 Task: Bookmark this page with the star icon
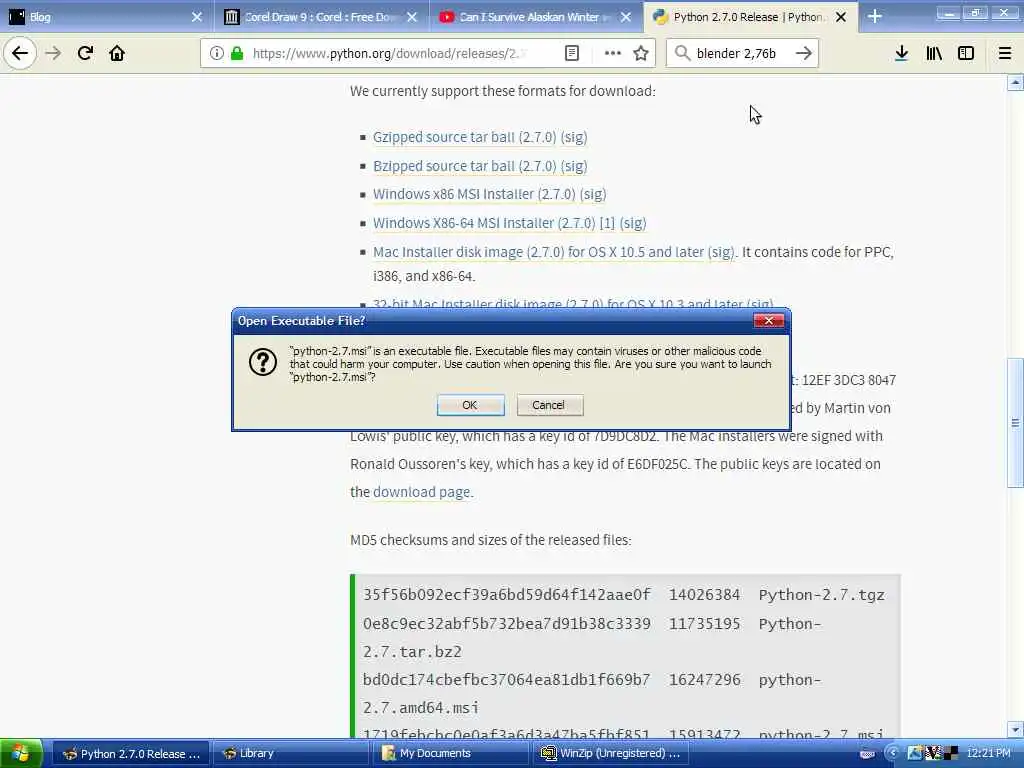[641, 53]
